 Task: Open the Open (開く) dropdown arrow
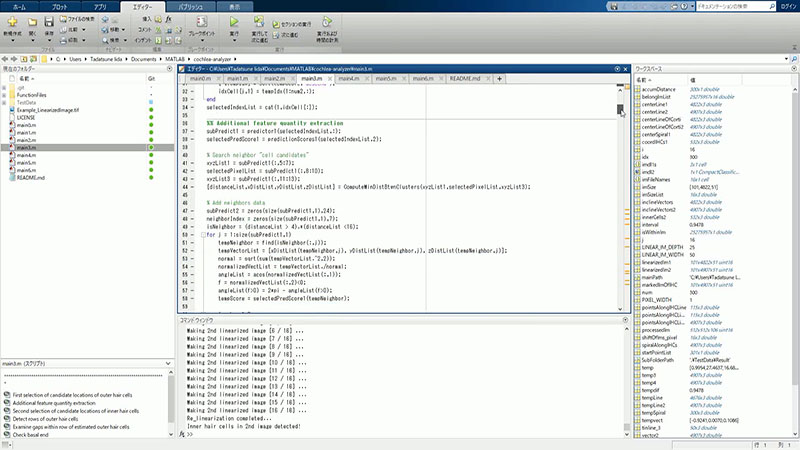[33, 40]
